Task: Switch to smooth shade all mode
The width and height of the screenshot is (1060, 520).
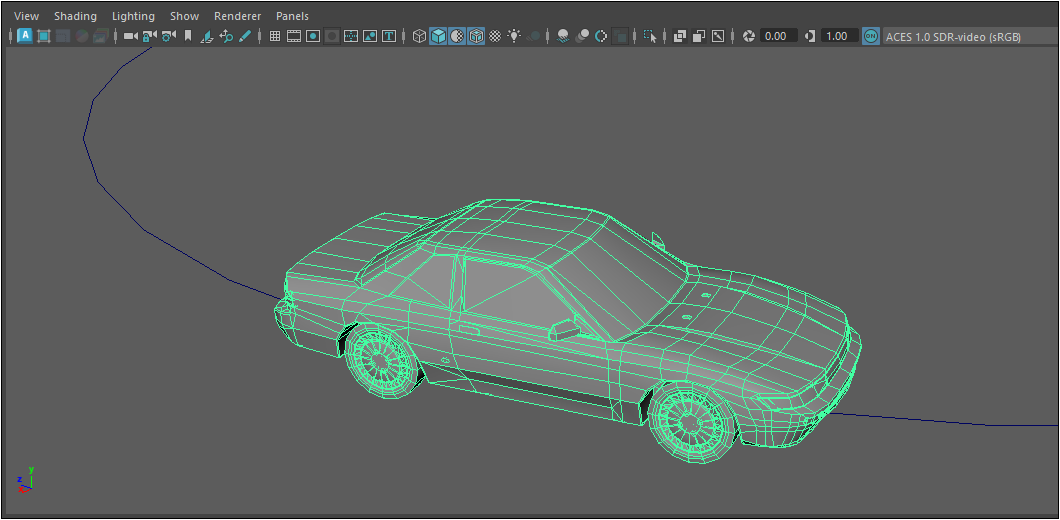Action: (x=438, y=36)
